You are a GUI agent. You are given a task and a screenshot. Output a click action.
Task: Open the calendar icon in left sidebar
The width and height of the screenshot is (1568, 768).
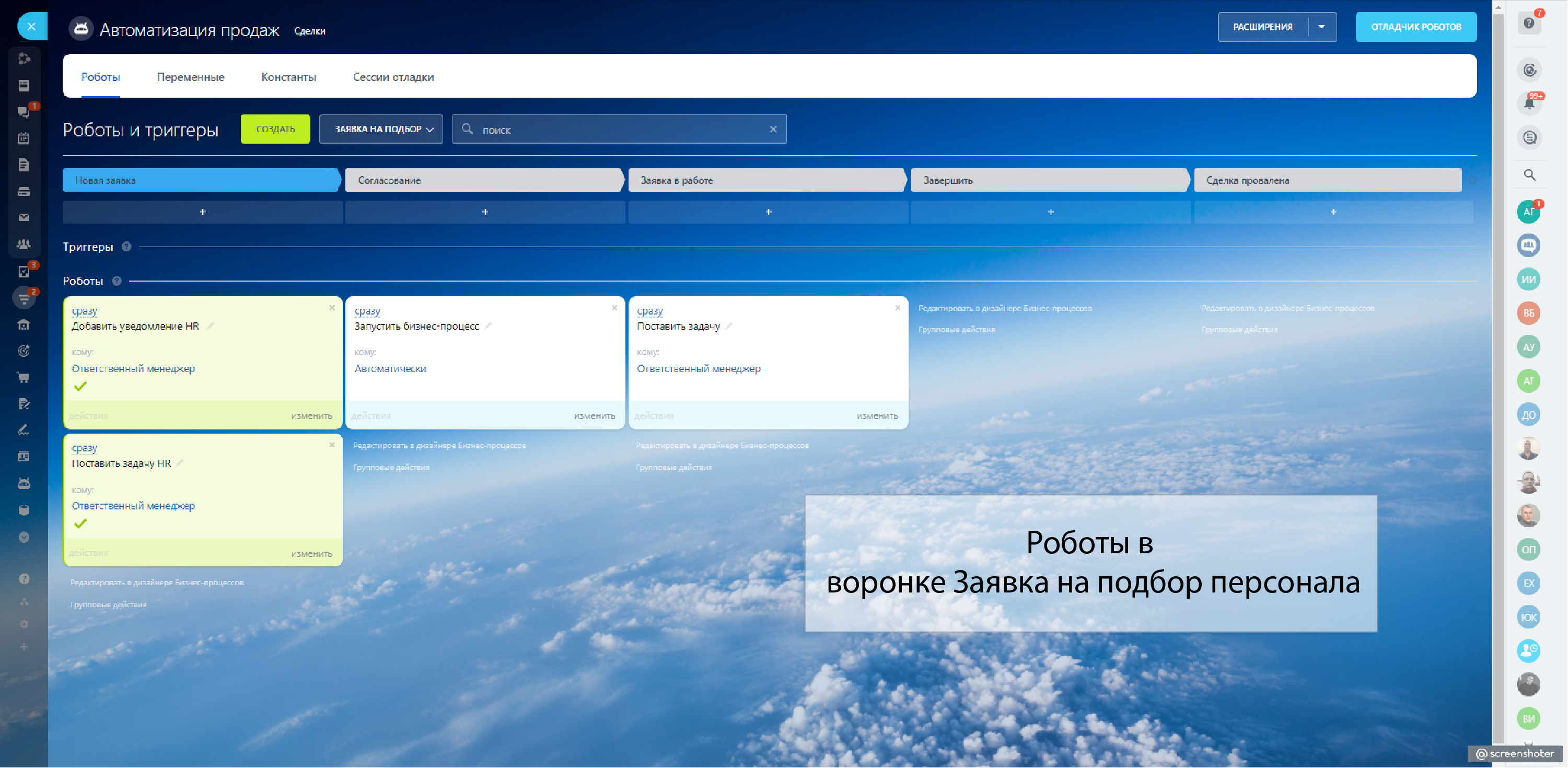pyautogui.click(x=24, y=138)
